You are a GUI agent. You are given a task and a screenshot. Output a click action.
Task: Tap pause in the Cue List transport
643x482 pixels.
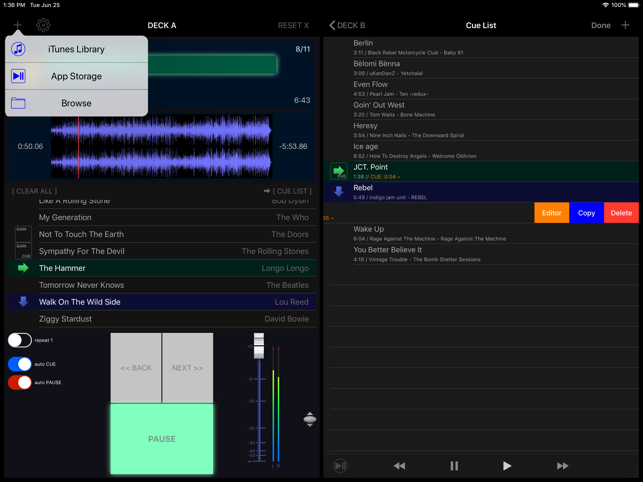454,466
